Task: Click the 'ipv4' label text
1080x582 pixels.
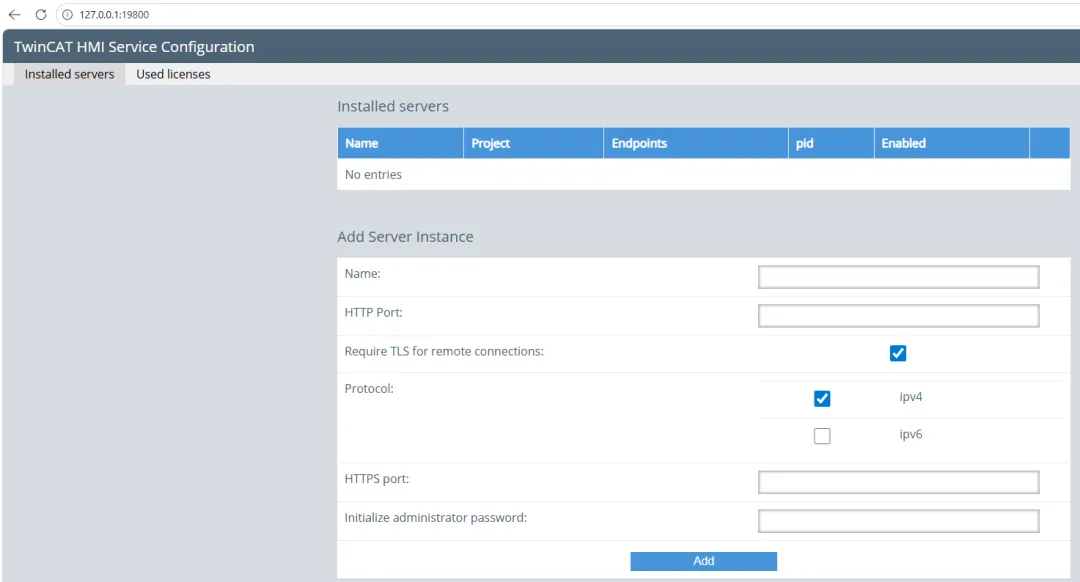Action: click(911, 397)
